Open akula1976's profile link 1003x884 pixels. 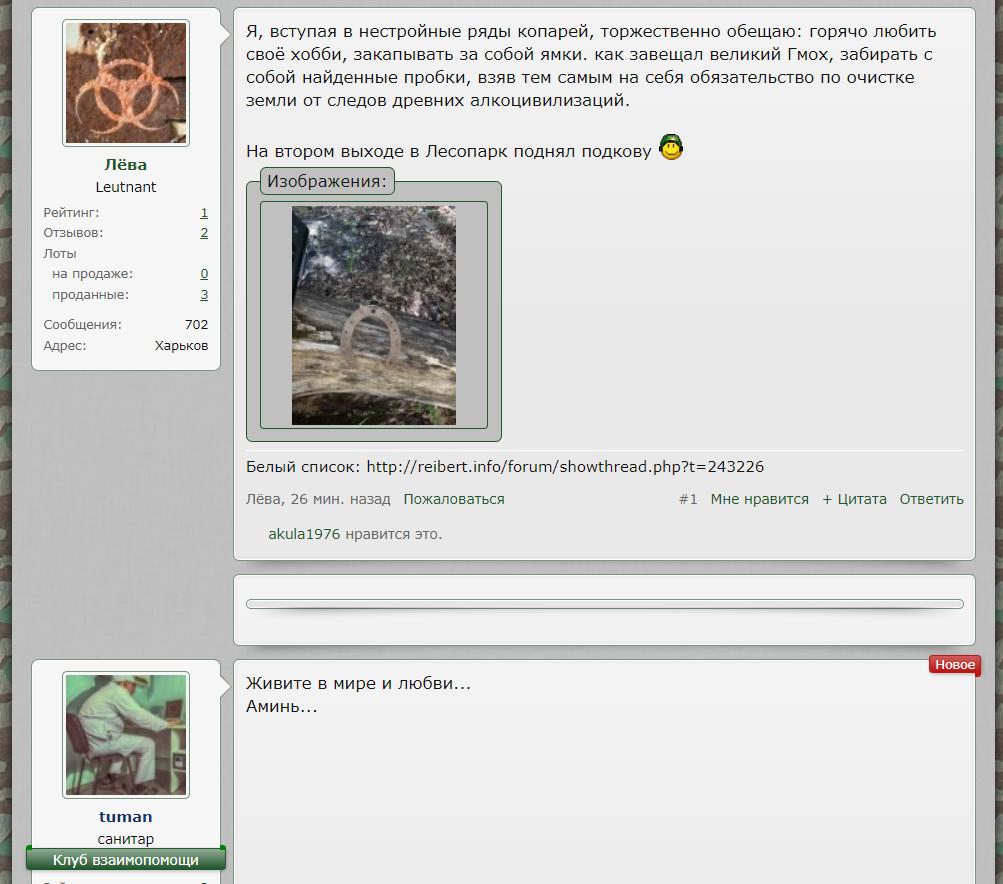(304, 534)
